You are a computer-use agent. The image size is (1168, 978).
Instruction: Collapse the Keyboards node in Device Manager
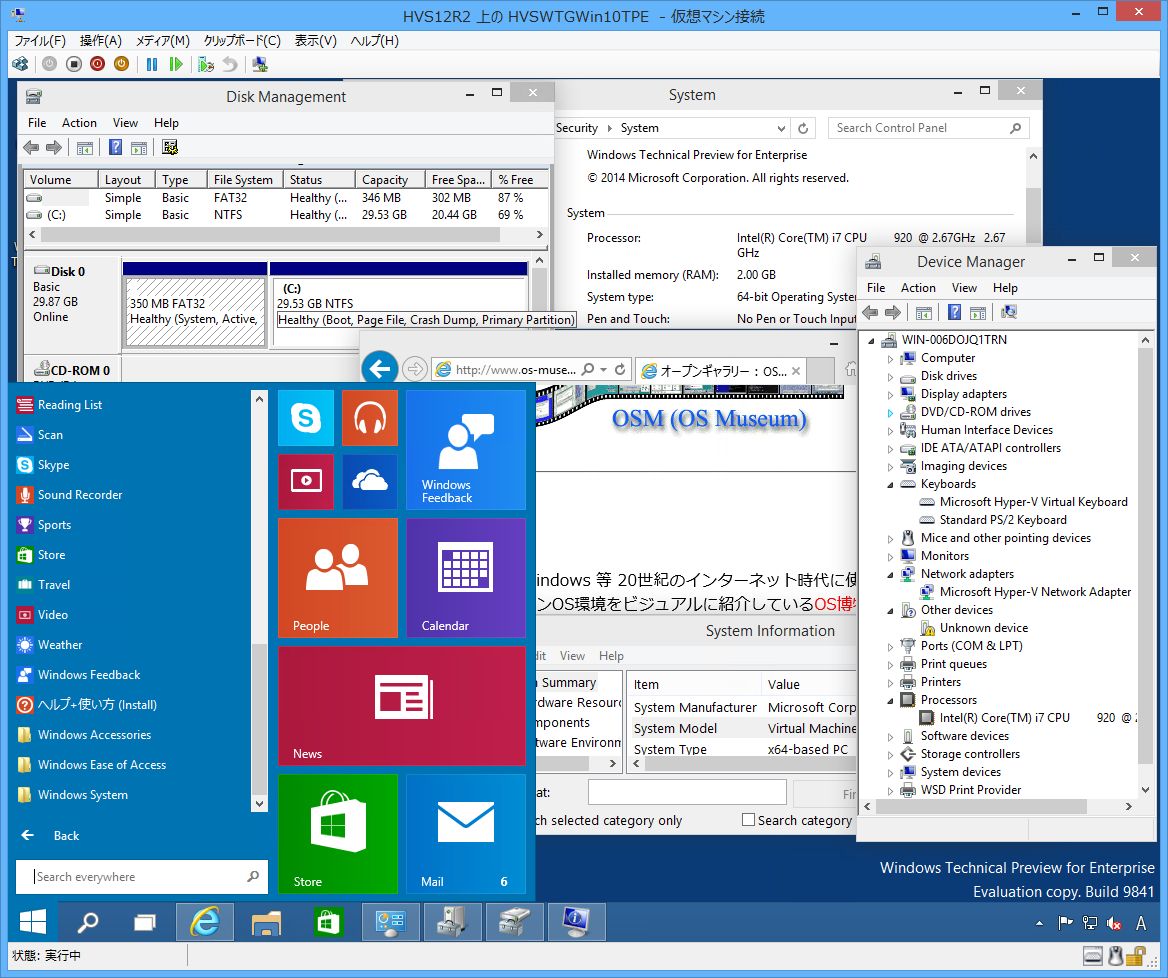890,484
